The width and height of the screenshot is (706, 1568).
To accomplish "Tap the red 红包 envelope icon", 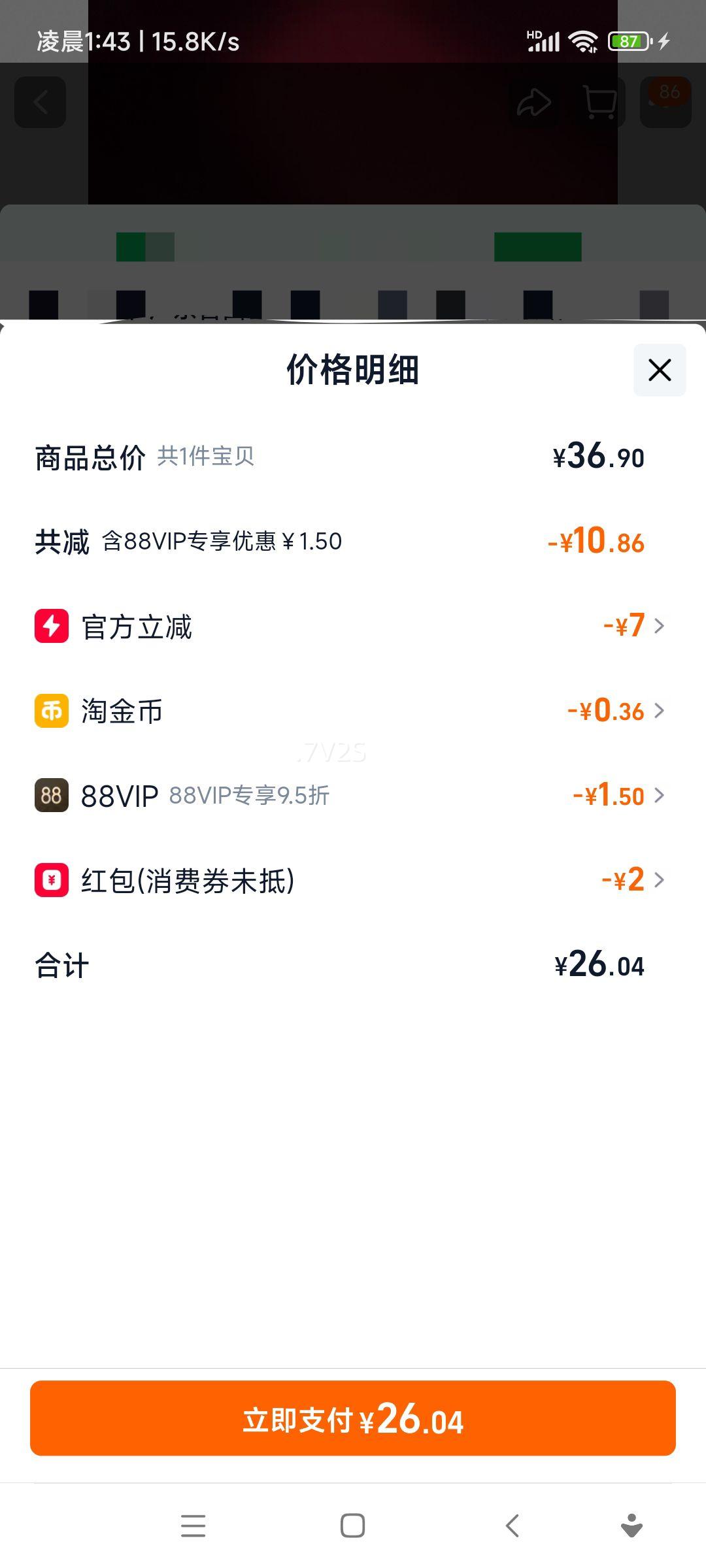I will [x=52, y=880].
